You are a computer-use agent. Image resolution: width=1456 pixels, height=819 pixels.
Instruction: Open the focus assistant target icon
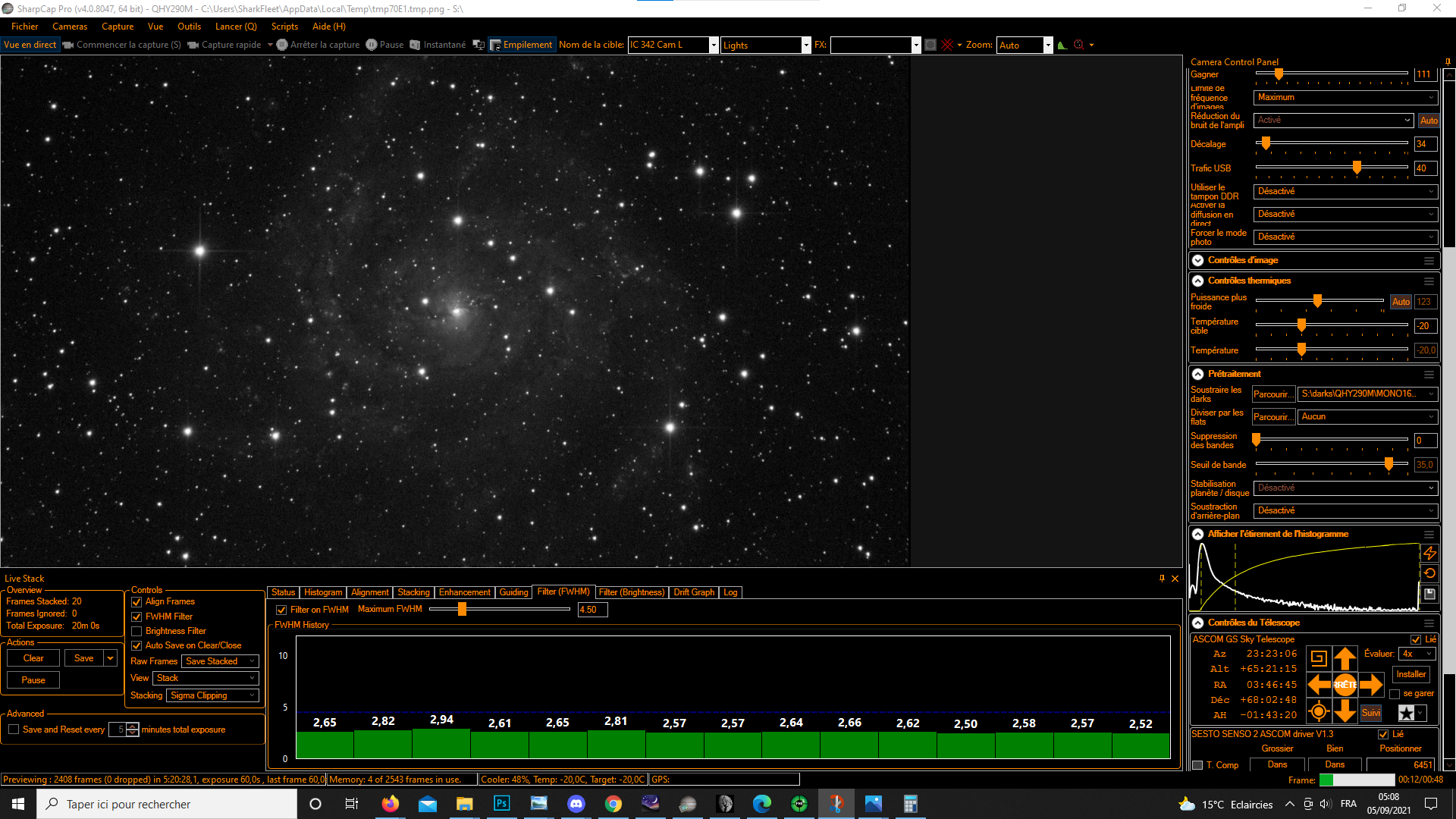1079,45
